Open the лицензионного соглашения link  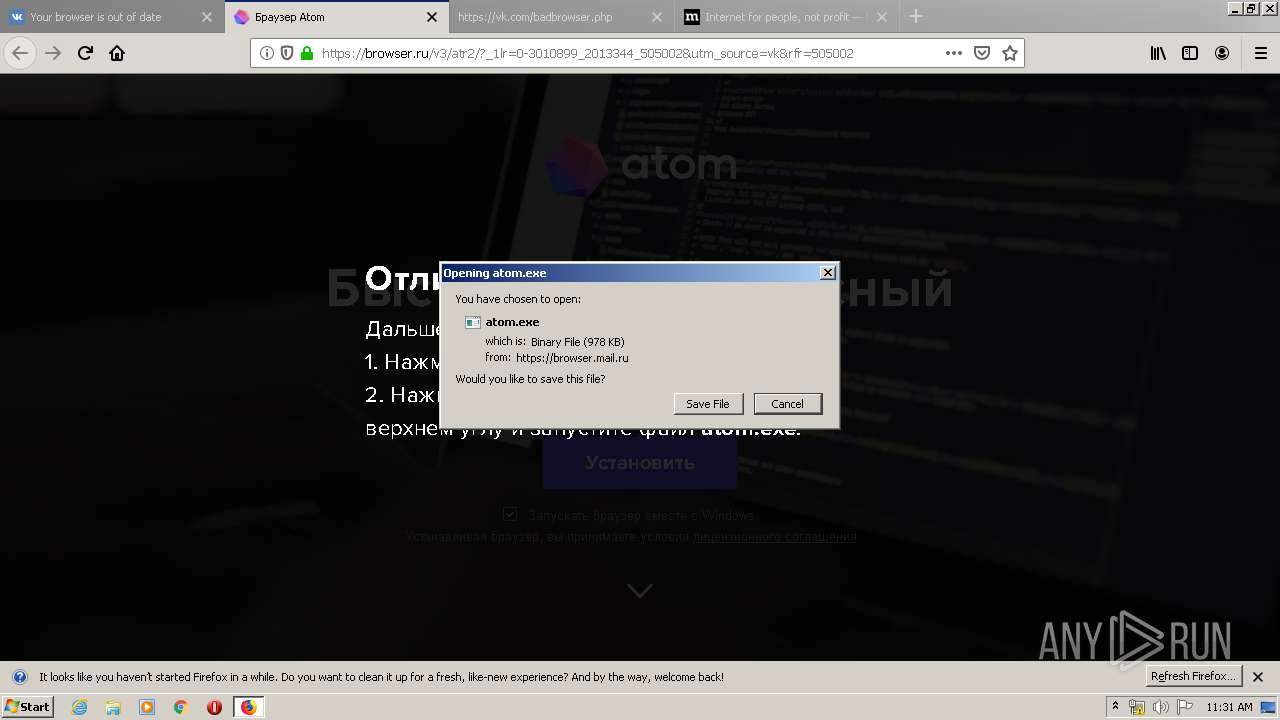click(x=775, y=537)
